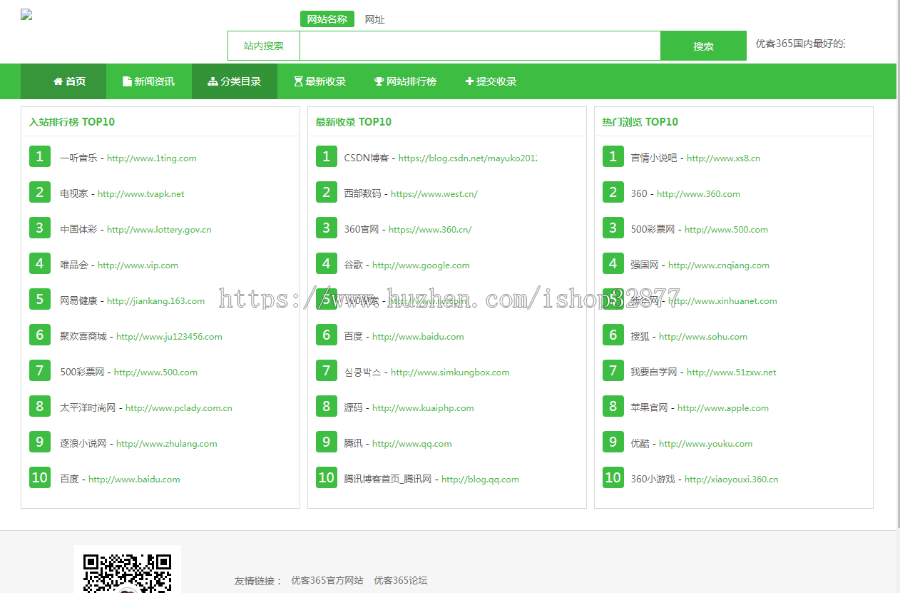
Task: Open link http://www.google.com
Action: (x=421, y=265)
